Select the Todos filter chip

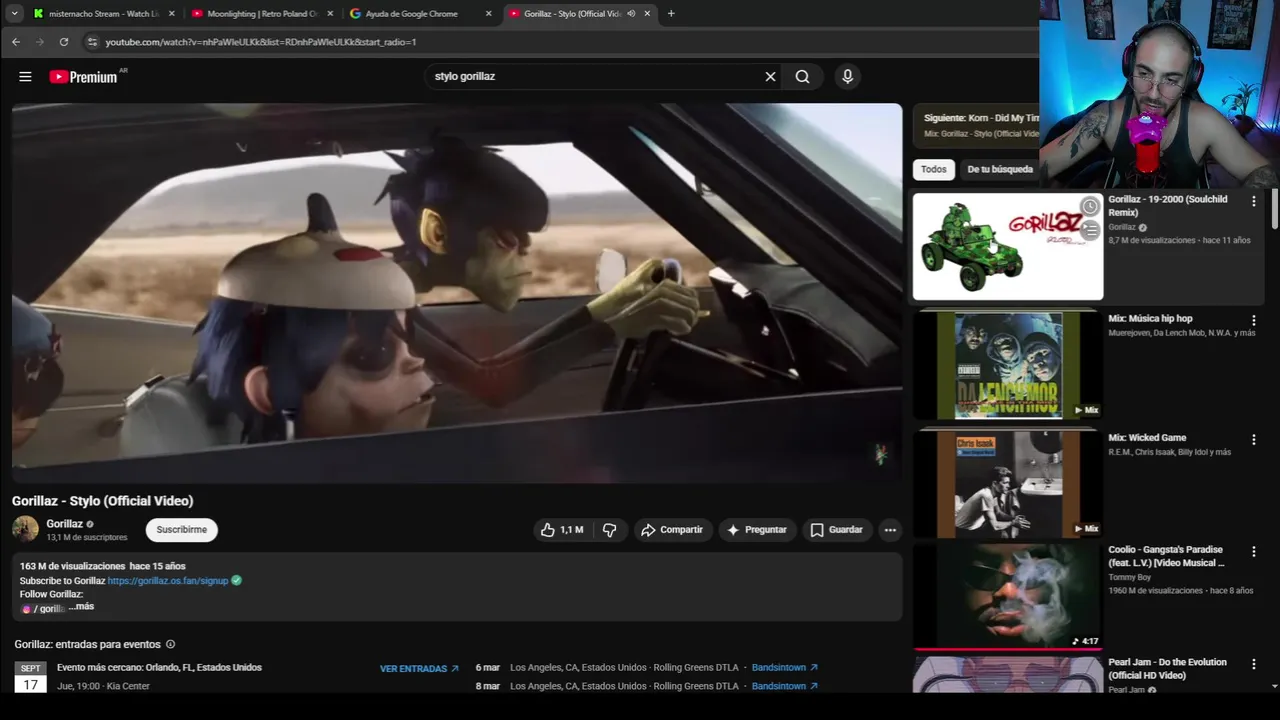(934, 170)
